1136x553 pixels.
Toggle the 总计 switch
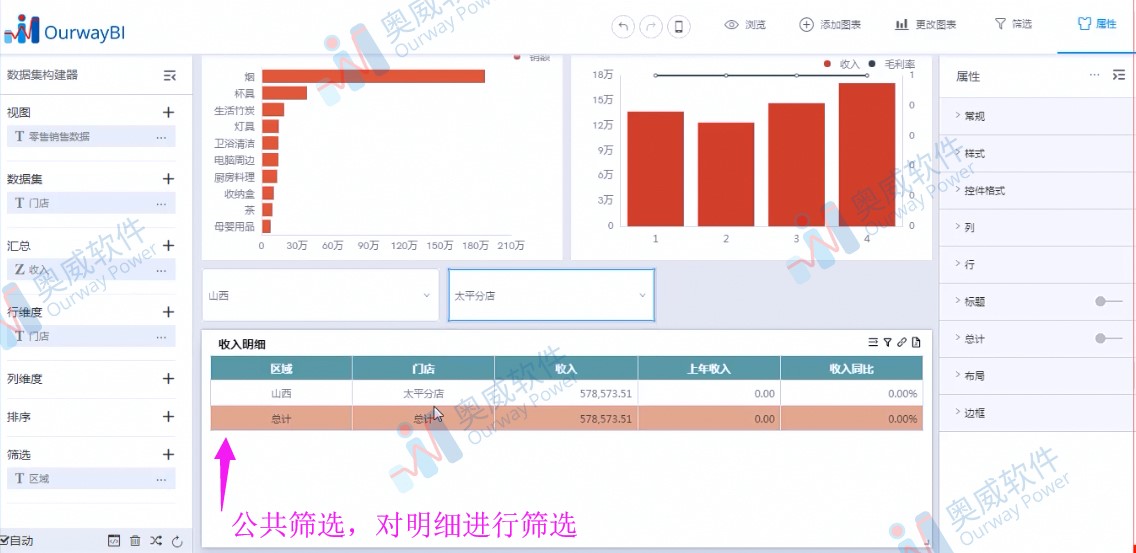(x=1108, y=338)
